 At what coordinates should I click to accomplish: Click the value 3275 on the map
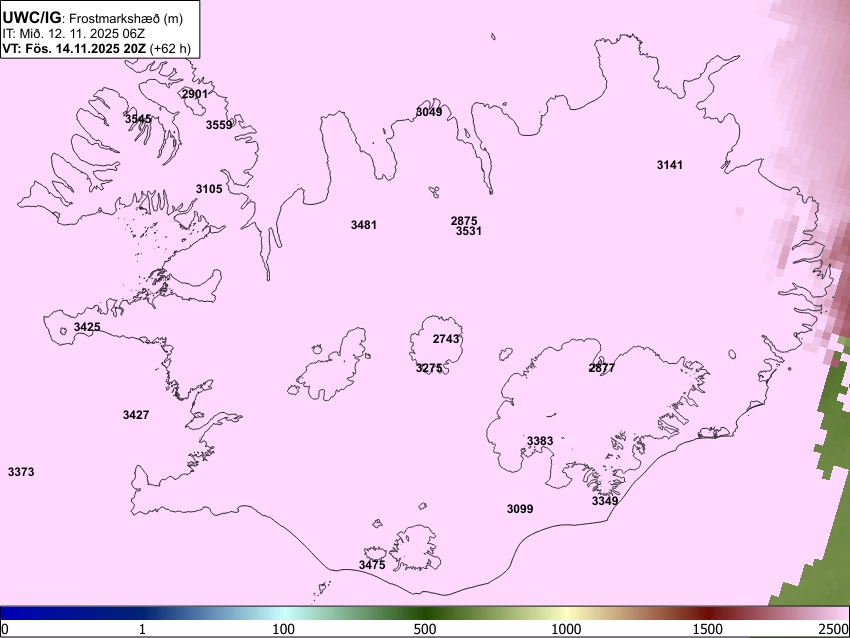(429, 368)
